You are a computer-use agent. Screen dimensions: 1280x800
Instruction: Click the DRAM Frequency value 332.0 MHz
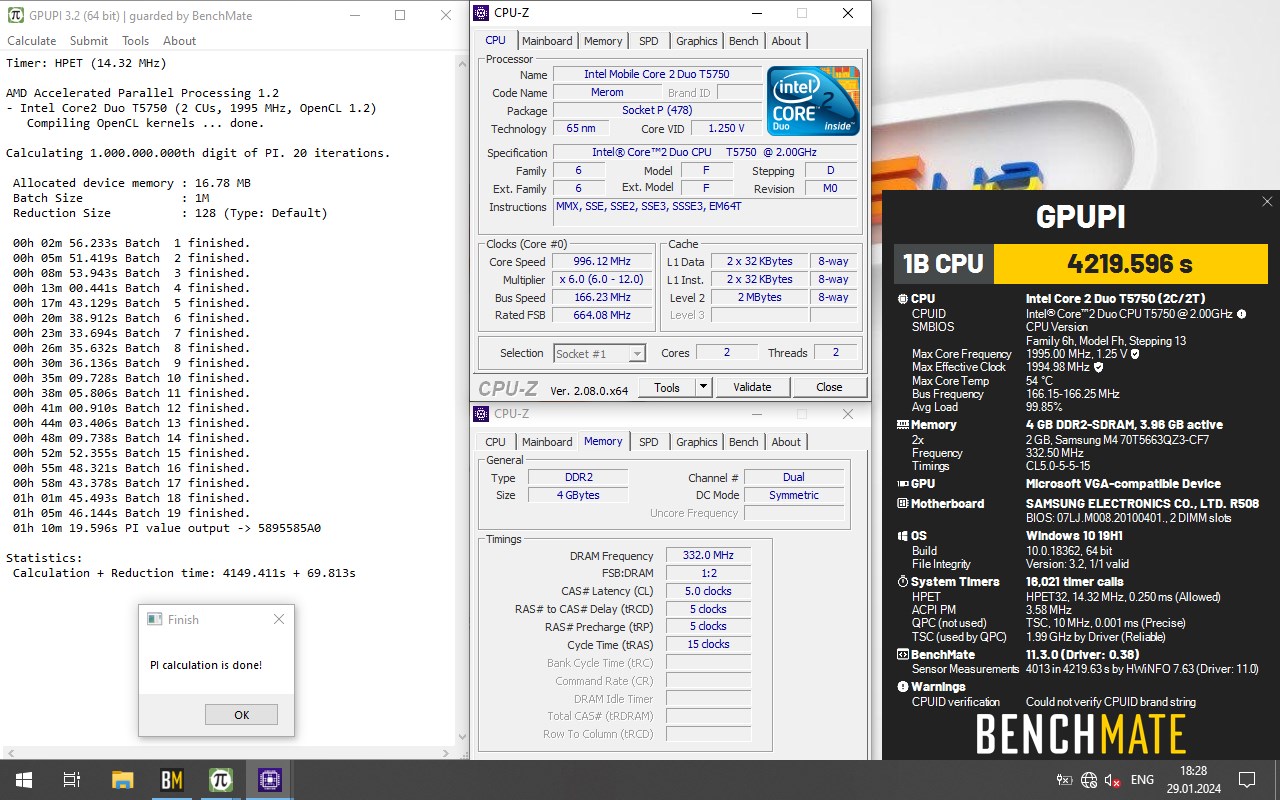[x=709, y=556]
